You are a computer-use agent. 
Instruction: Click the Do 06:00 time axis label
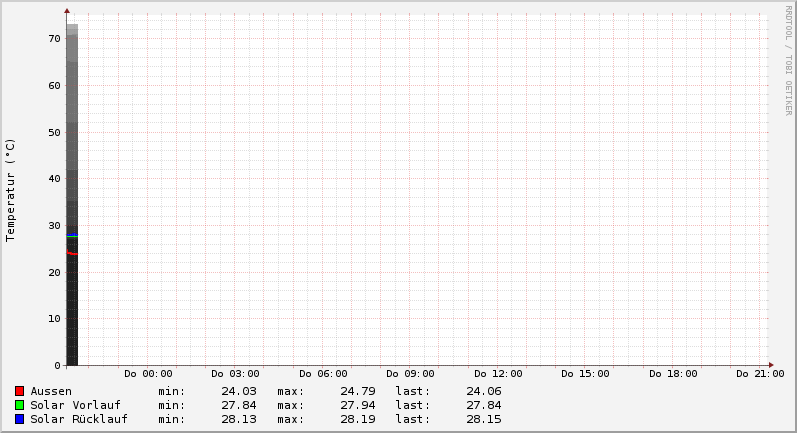(x=323, y=374)
